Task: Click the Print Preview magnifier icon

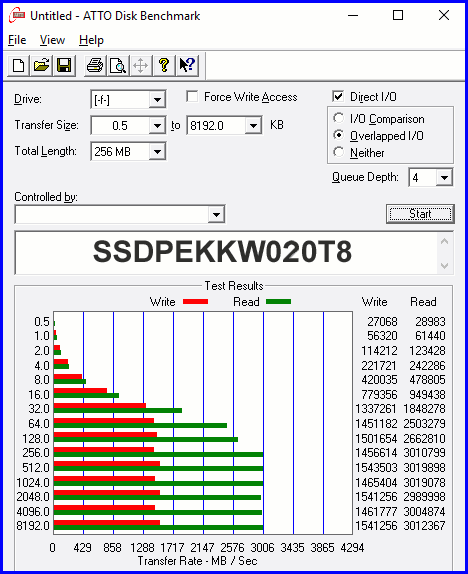Action: pos(118,66)
